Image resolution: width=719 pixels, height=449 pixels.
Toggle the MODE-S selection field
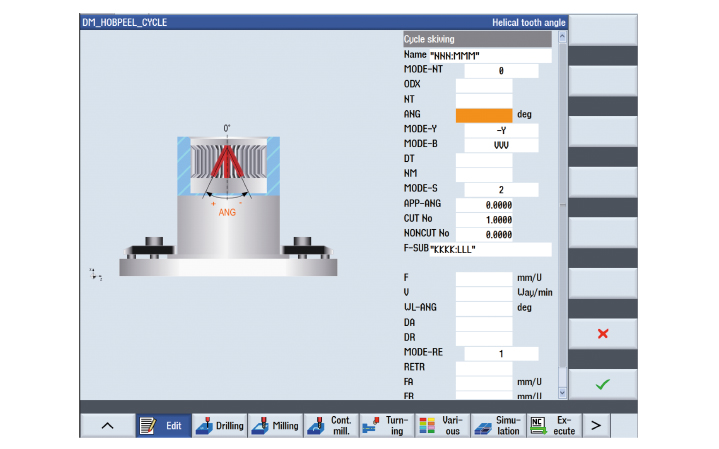click(x=496, y=188)
